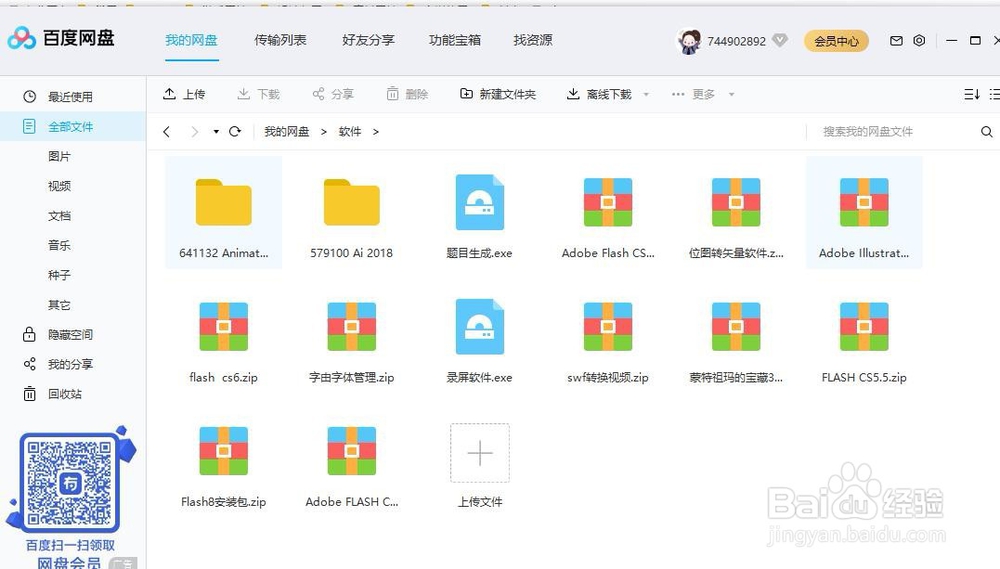Screen dimensions: 1000x569
Task: Click the sort order icon
Action: (971, 94)
